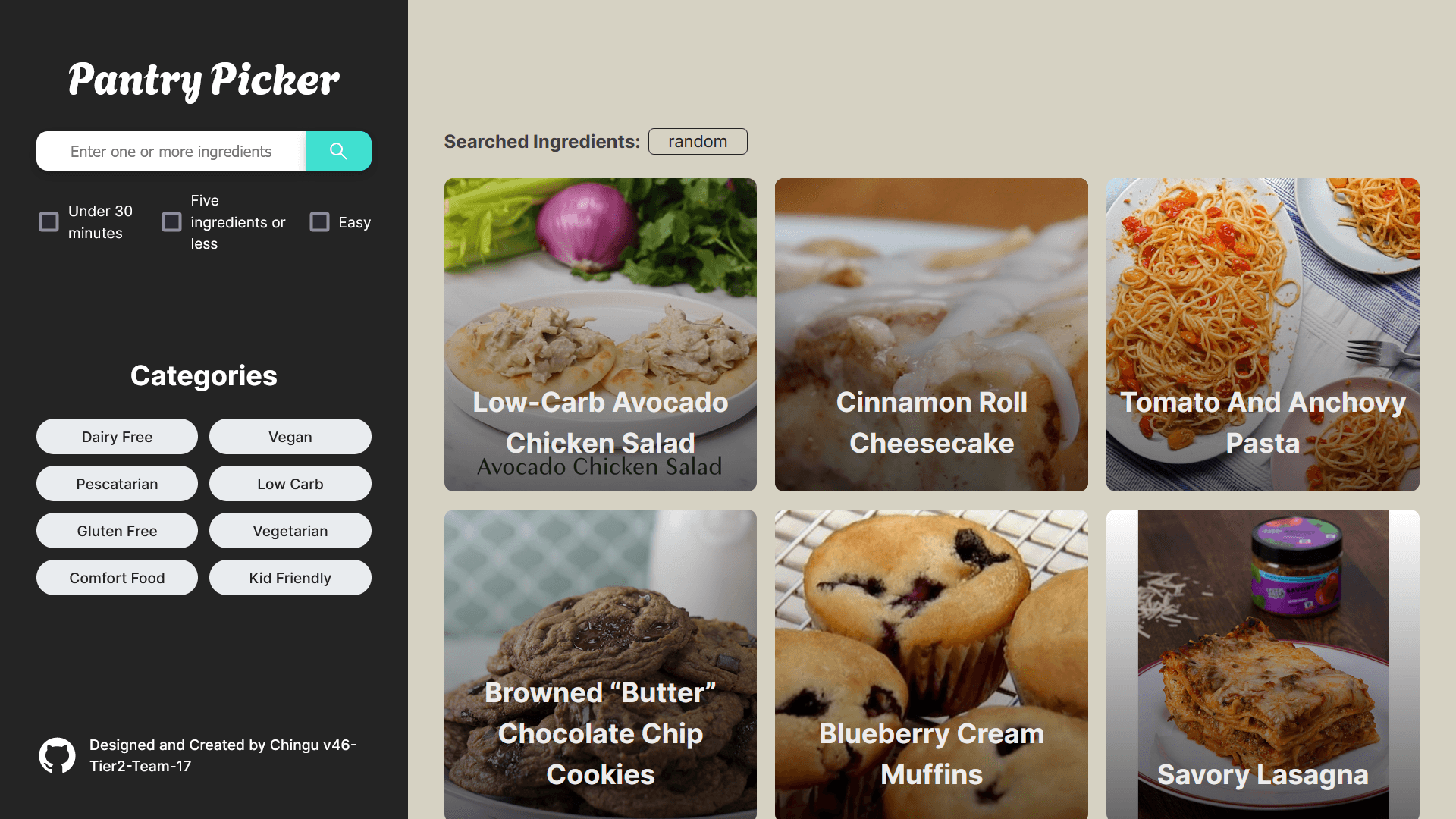Click the GitHub logo icon
The width and height of the screenshot is (1456, 819).
[x=57, y=755]
